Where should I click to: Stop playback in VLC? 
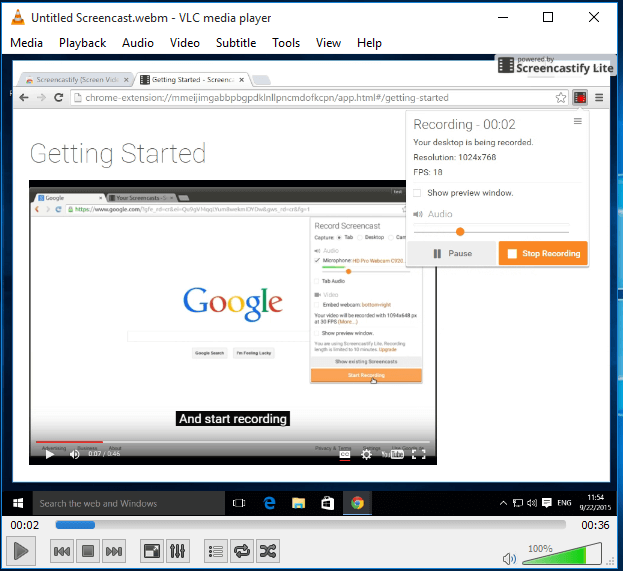[x=88, y=551]
